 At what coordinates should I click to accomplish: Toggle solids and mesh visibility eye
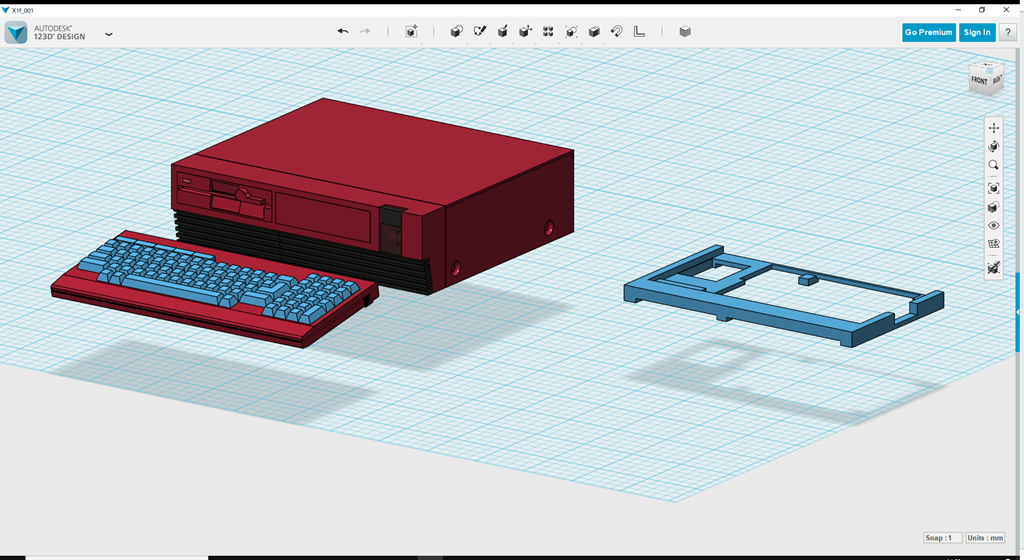pyautogui.click(x=993, y=226)
